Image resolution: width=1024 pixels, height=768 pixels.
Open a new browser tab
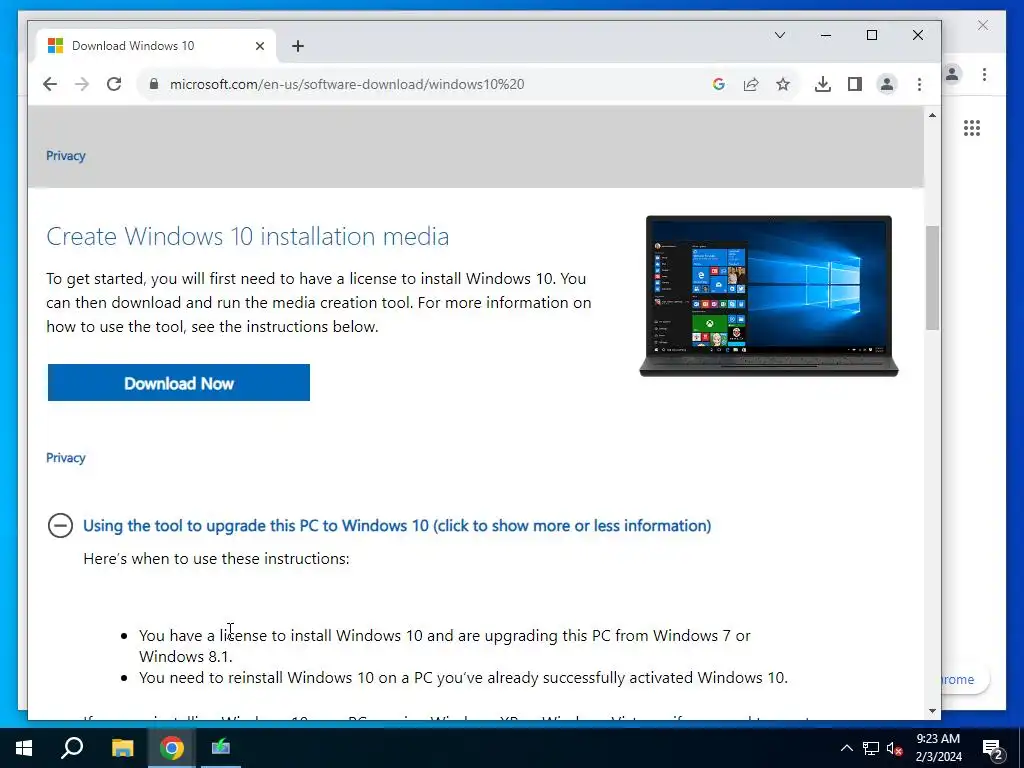click(298, 46)
